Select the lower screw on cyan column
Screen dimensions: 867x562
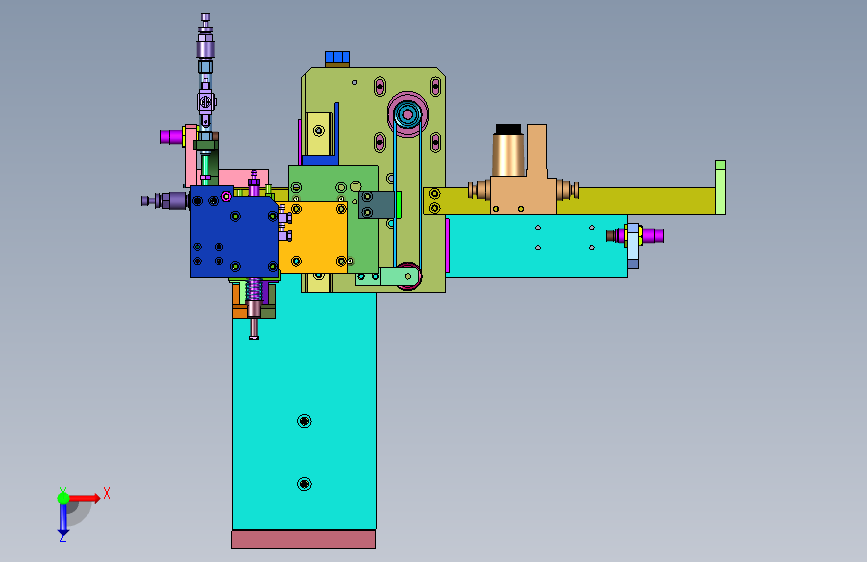[x=304, y=484]
